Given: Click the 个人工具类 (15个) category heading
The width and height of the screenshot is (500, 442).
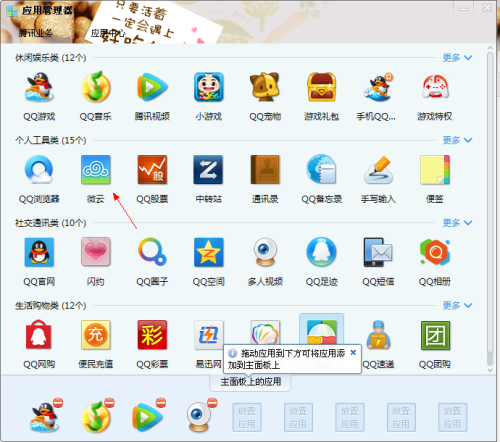Looking at the screenshot, I should pos(50,140).
